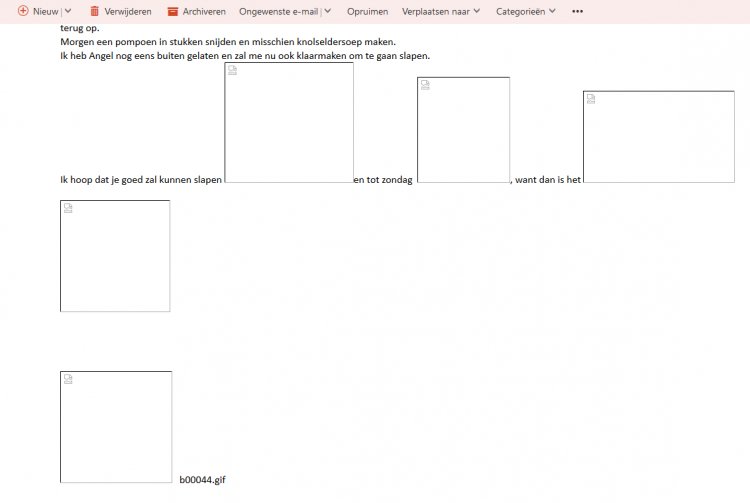Mark message as Ongewenste e-mail

279,11
